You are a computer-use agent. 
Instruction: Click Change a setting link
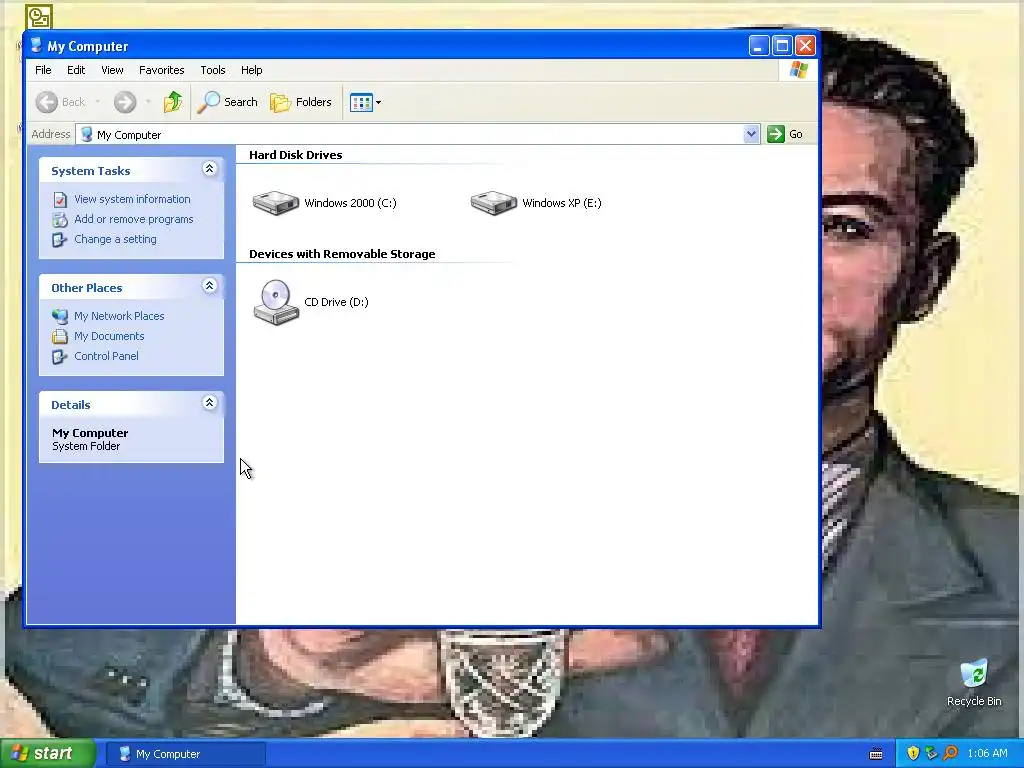(115, 239)
